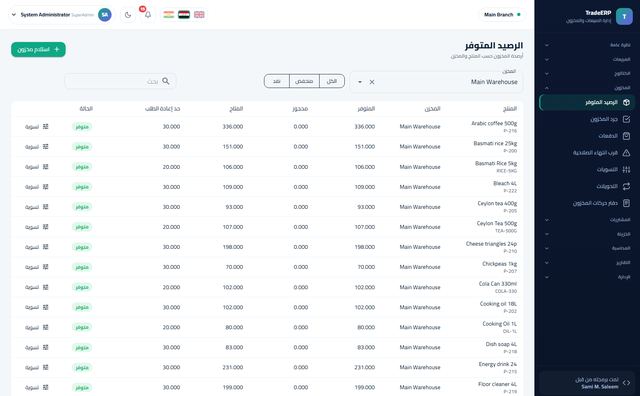The image size is (640, 396).
Task: Expand the نظرة عامة sidebar section
Action: coord(588,45)
